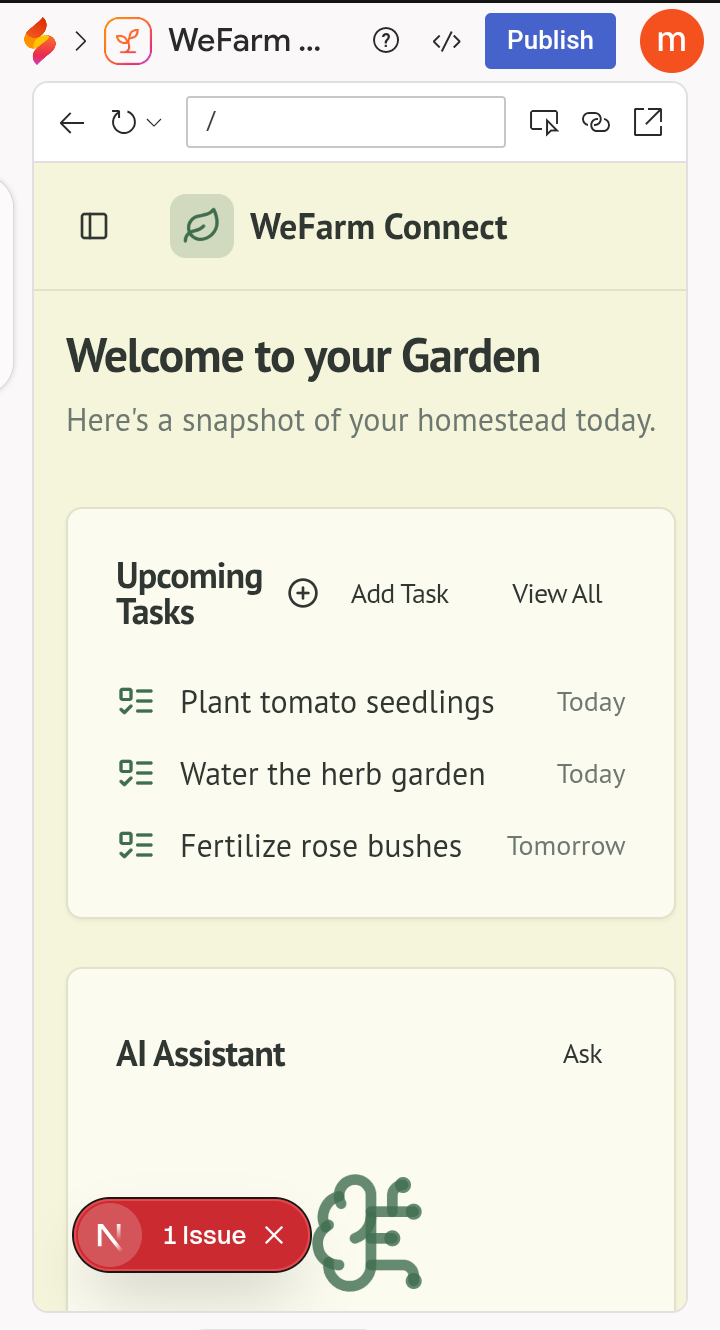Open the preview in a new tab

[x=648, y=122]
